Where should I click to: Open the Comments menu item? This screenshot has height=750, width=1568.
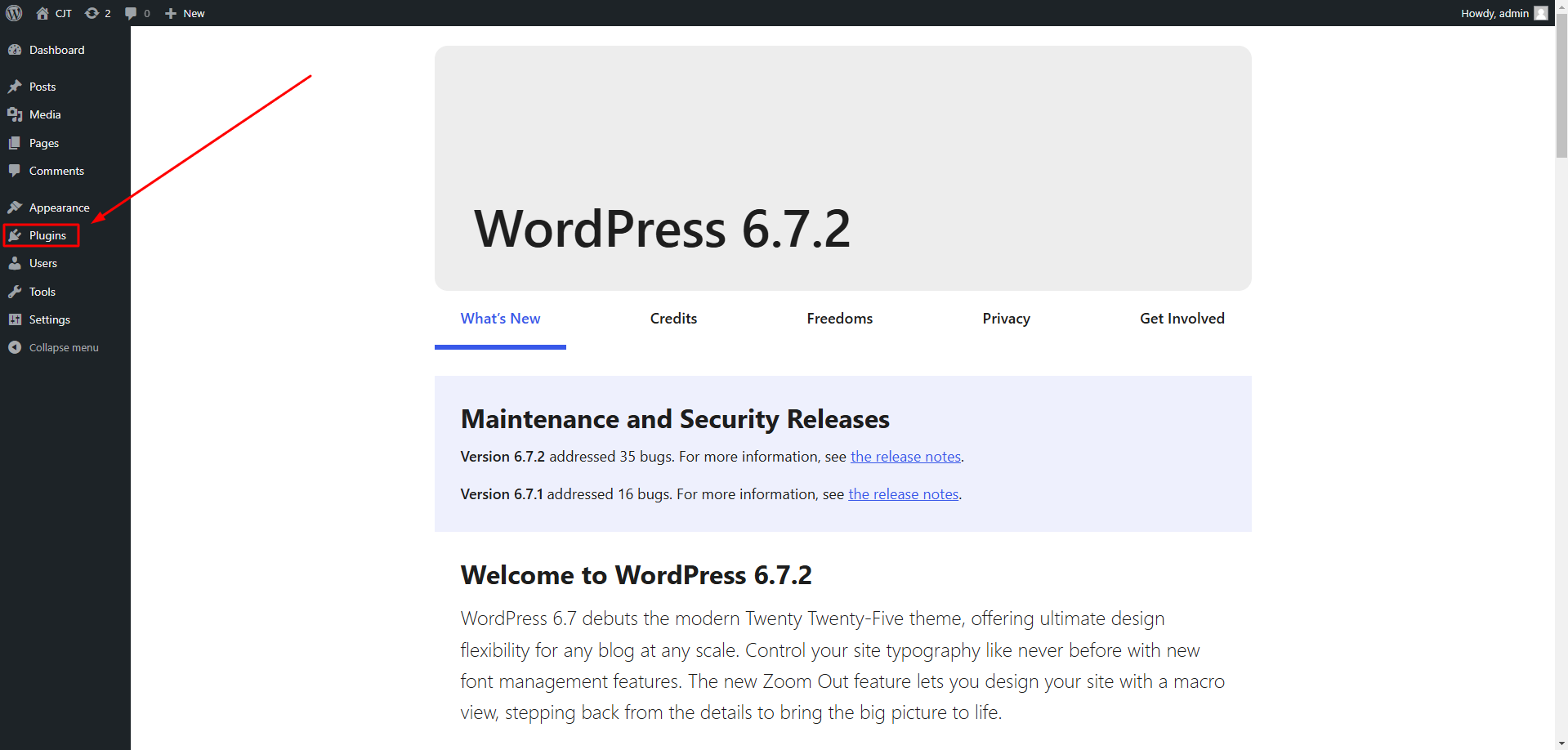pos(65,171)
